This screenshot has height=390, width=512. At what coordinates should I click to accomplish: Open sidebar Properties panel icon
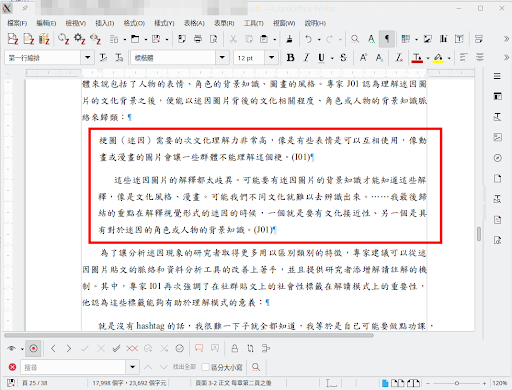pyautogui.click(x=497, y=96)
